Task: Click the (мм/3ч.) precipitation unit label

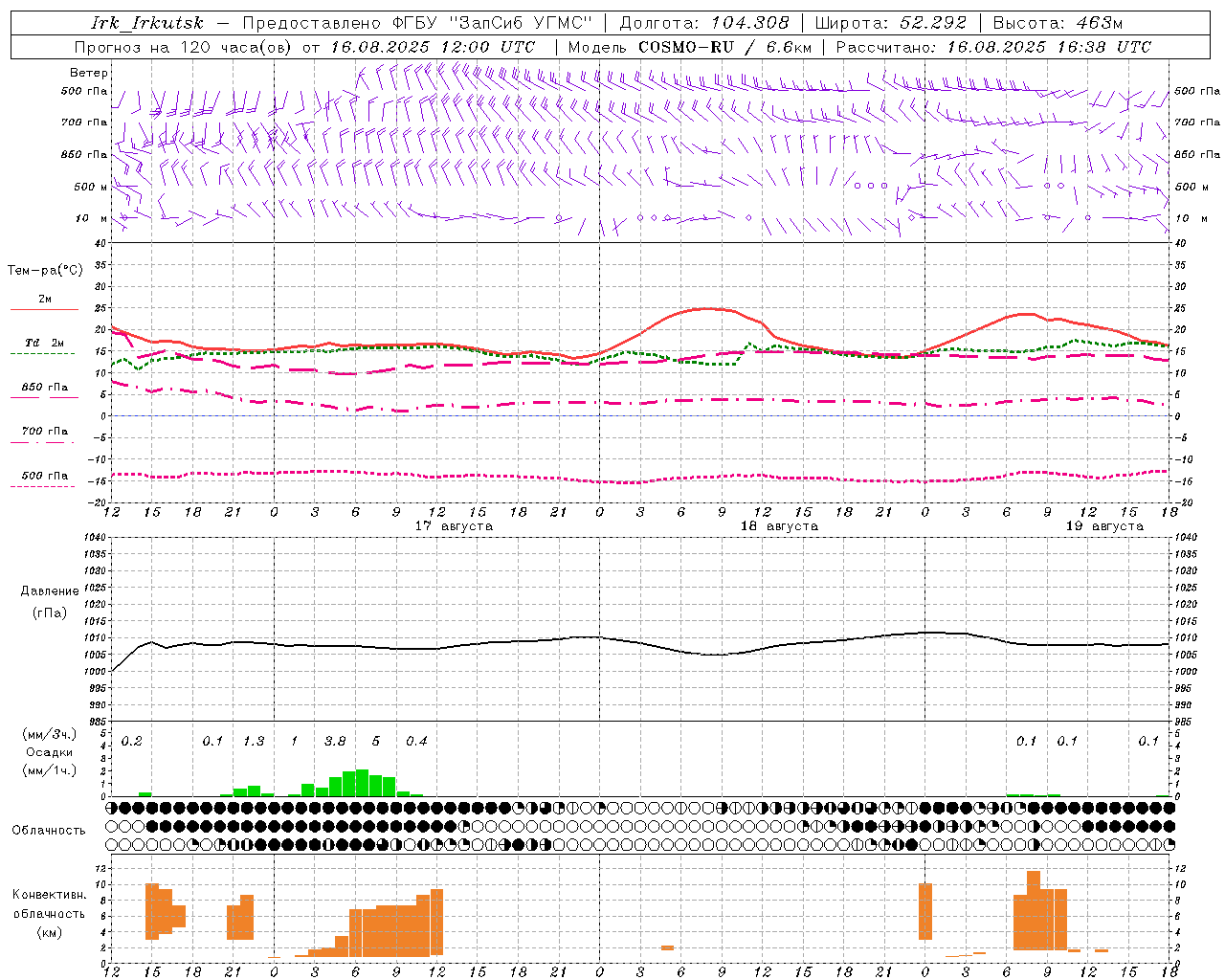Action: click(x=49, y=734)
